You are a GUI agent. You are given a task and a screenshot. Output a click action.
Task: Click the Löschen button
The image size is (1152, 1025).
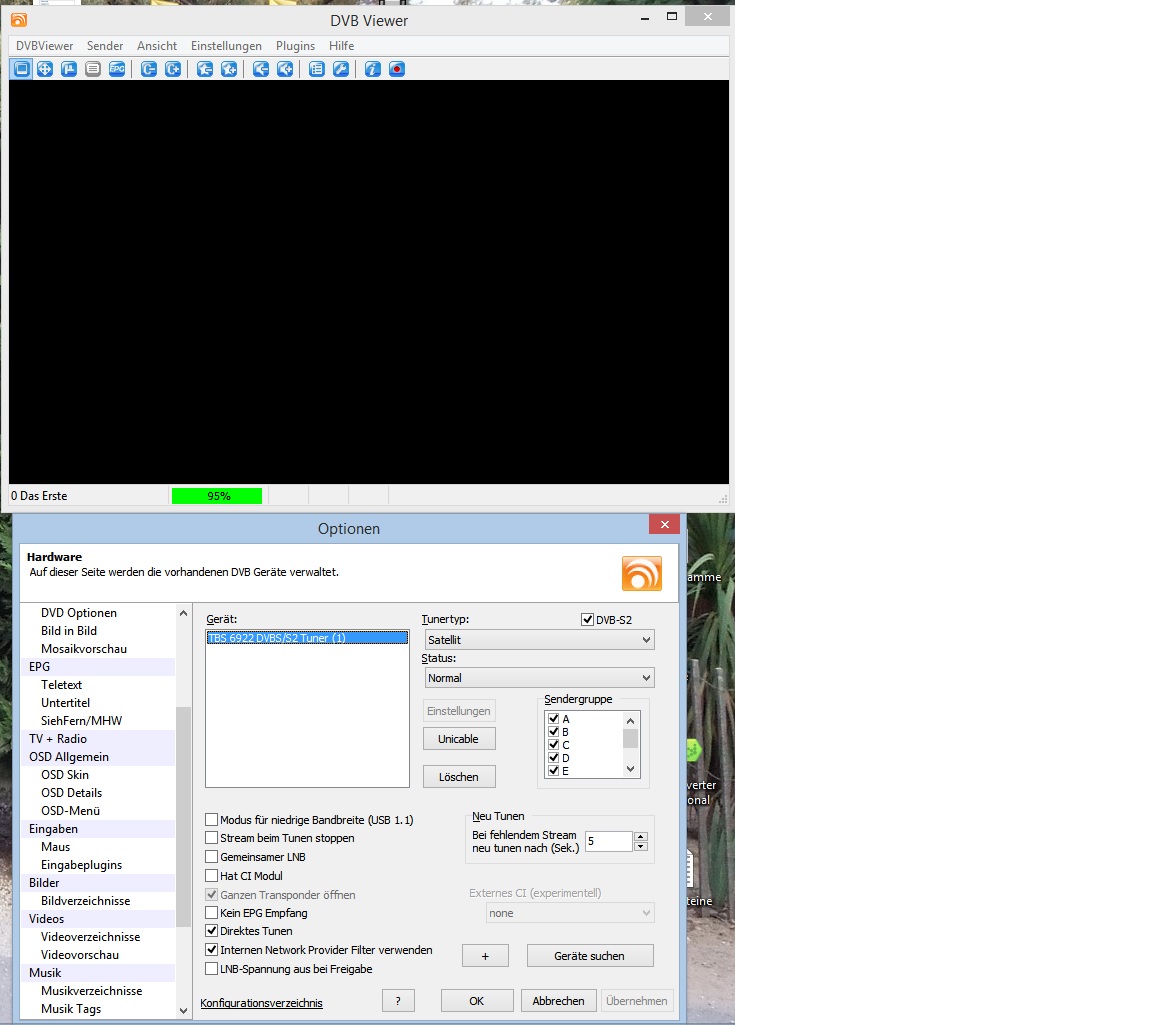(458, 777)
